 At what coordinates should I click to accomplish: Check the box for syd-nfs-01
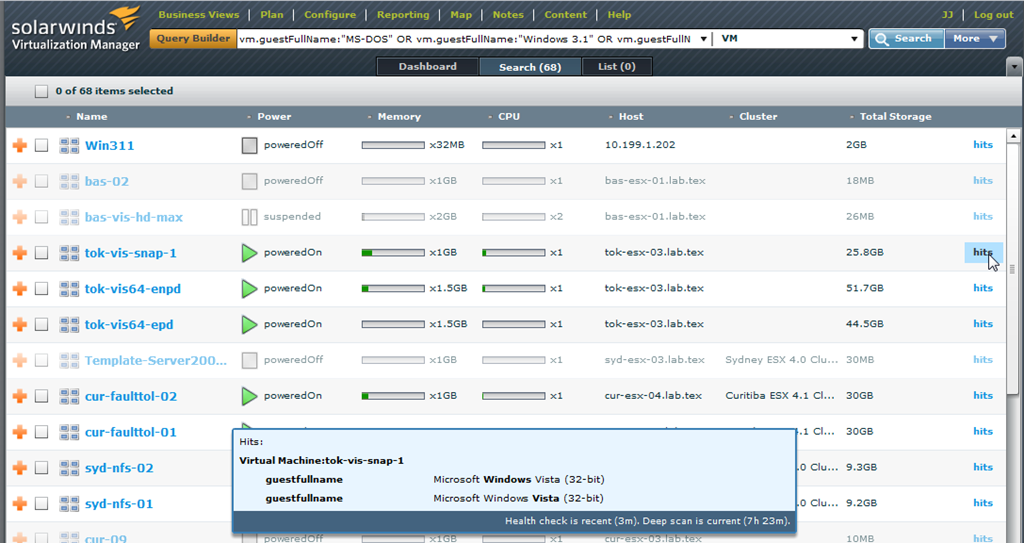click(41, 504)
